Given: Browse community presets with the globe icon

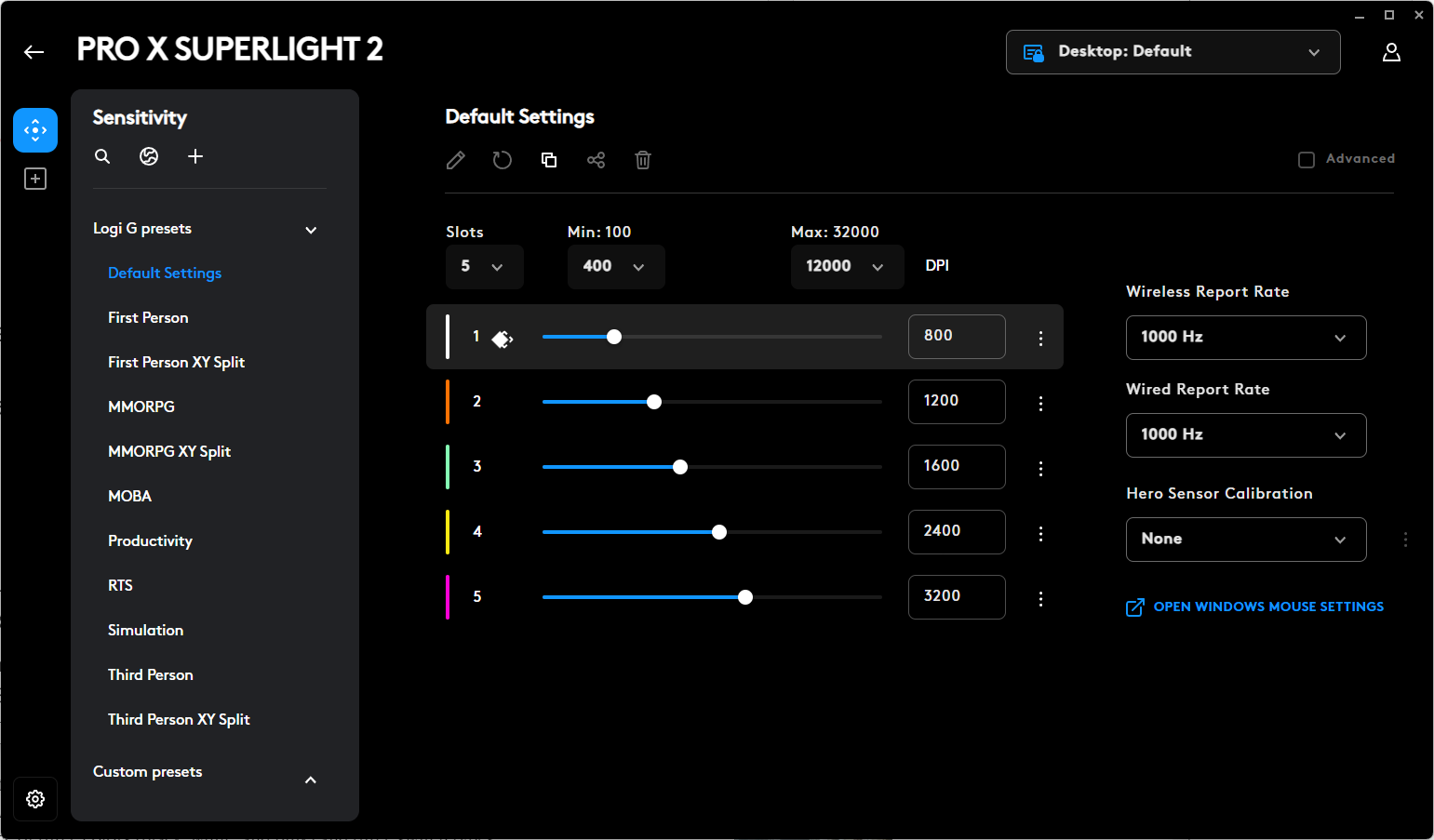Looking at the screenshot, I should [x=149, y=156].
